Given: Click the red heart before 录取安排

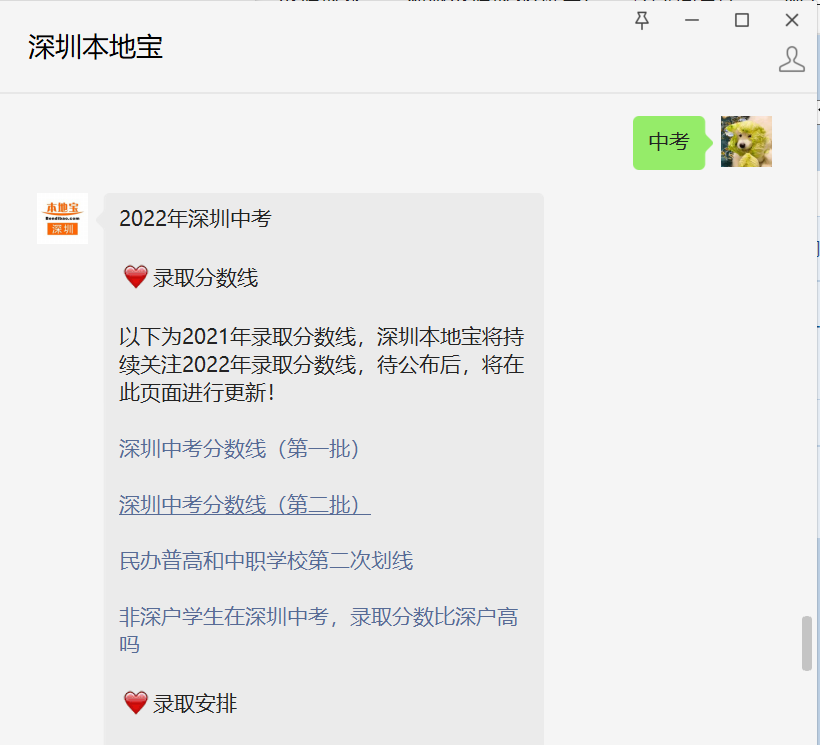Looking at the screenshot, I should 135,703.
